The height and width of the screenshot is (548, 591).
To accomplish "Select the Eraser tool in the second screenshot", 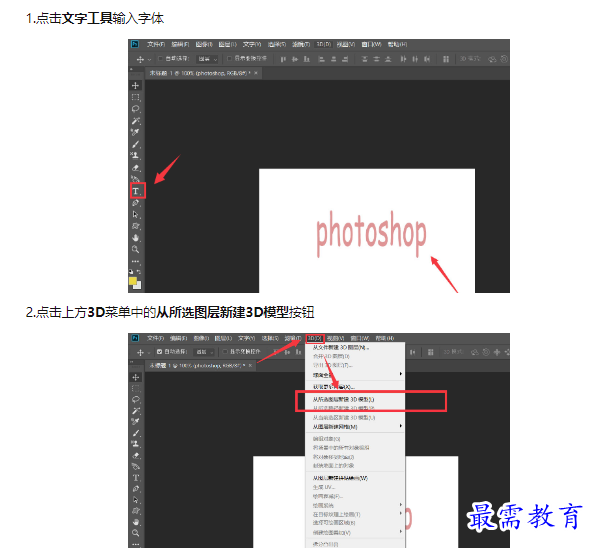I will (136, 455).
